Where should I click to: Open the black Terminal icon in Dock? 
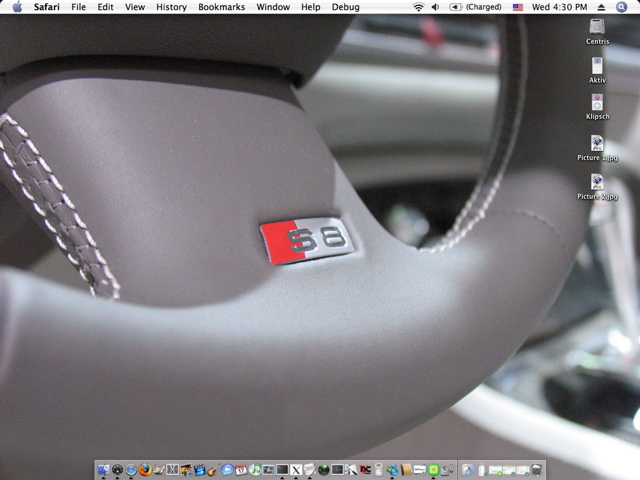(282, 470)
